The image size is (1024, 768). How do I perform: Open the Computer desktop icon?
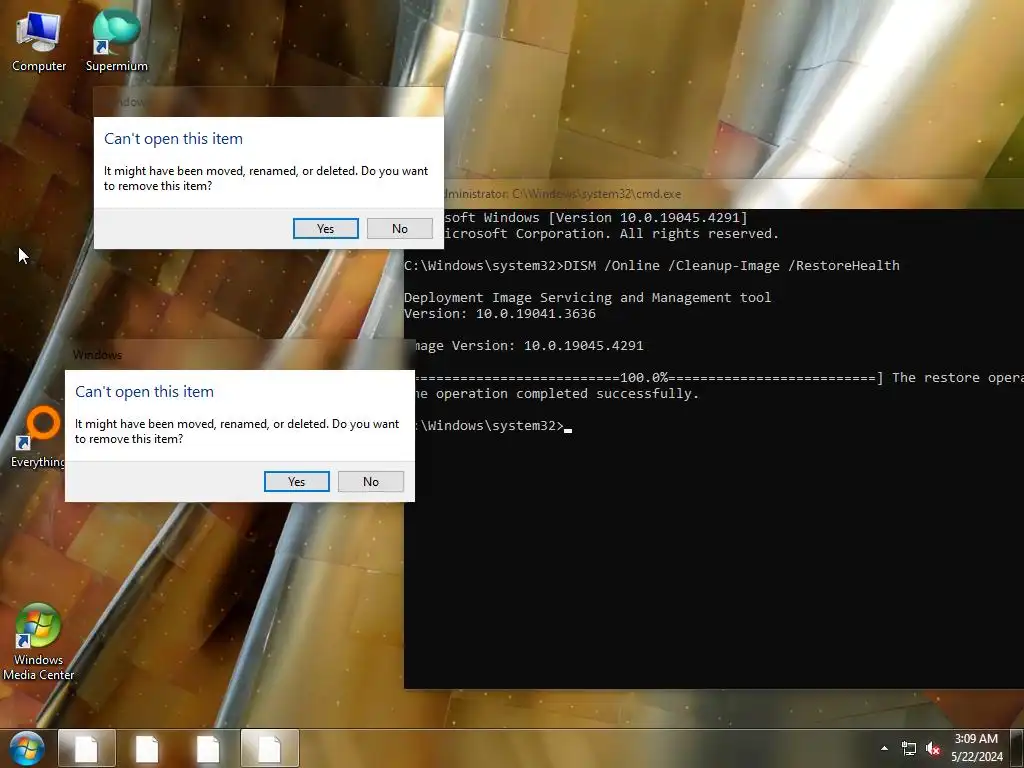point(39,41)
